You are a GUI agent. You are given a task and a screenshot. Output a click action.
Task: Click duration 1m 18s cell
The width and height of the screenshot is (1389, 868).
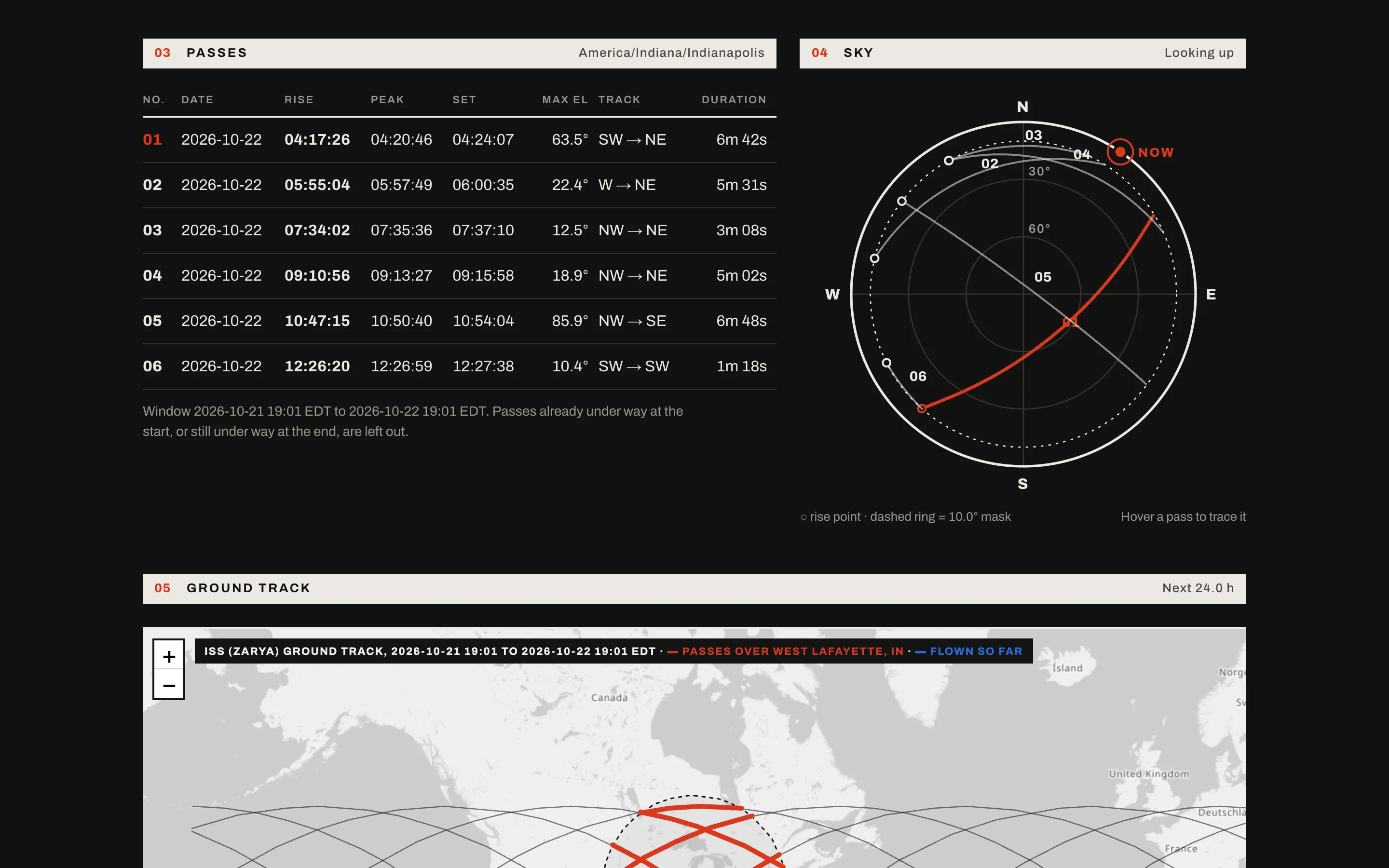741,366
